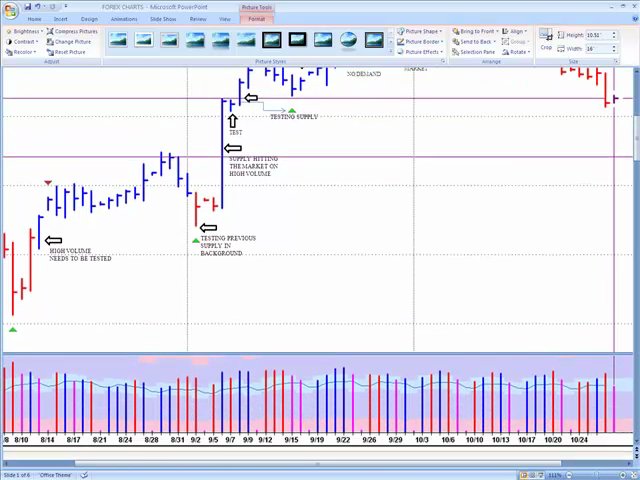Image resolution: width=640 pixels, height=480 pixels.
Task: Decrease the Width stepper down arrow
Action: (614, 51)
